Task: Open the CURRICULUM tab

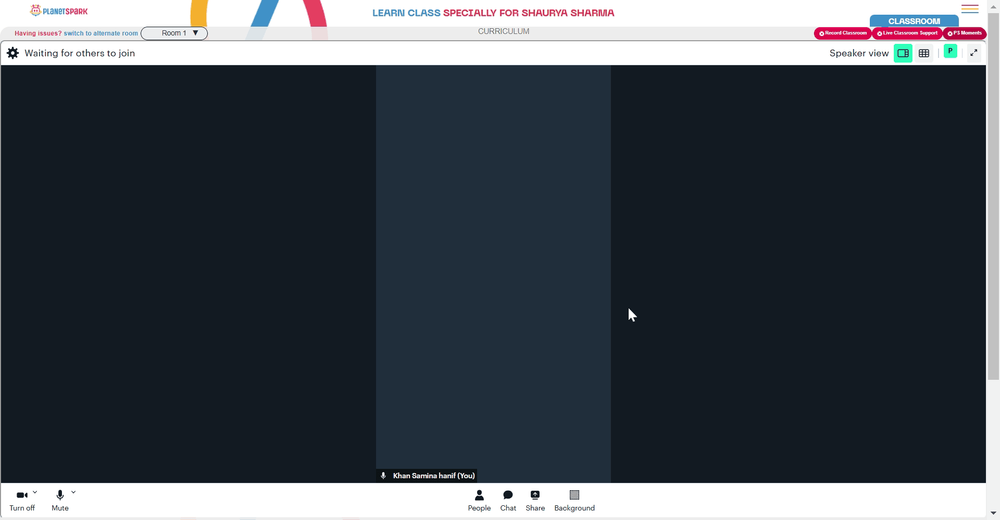Action: point(504,31)
